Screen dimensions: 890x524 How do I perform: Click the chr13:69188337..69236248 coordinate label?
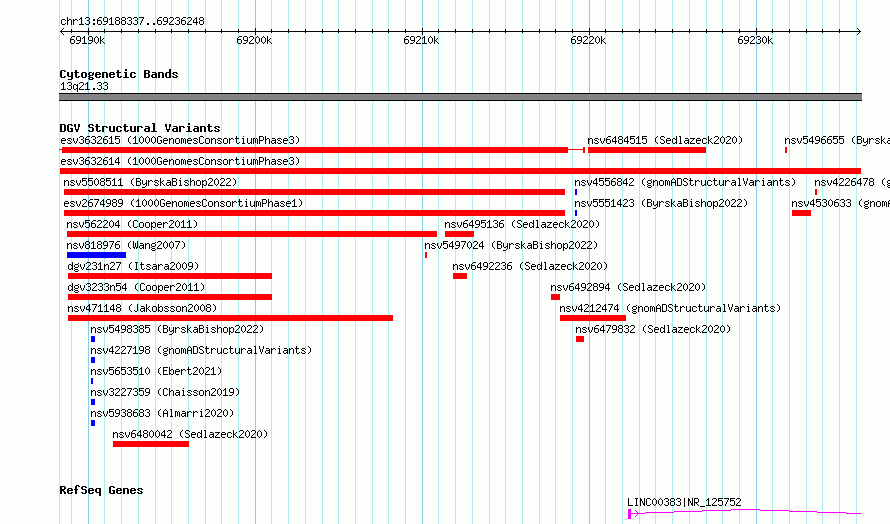coord(132,22)
